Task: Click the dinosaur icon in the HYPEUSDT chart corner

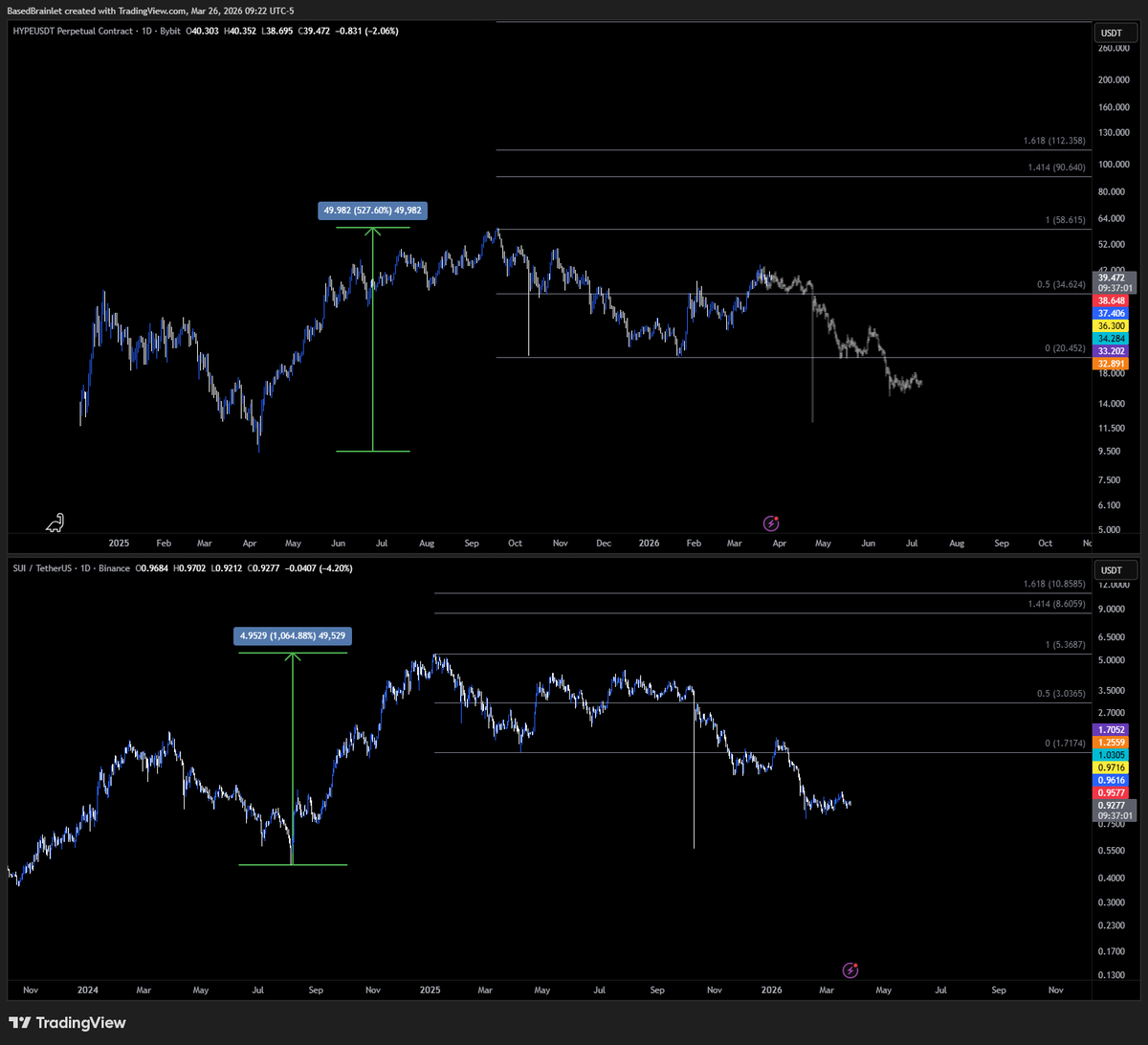Action: (x=56, y=522)
